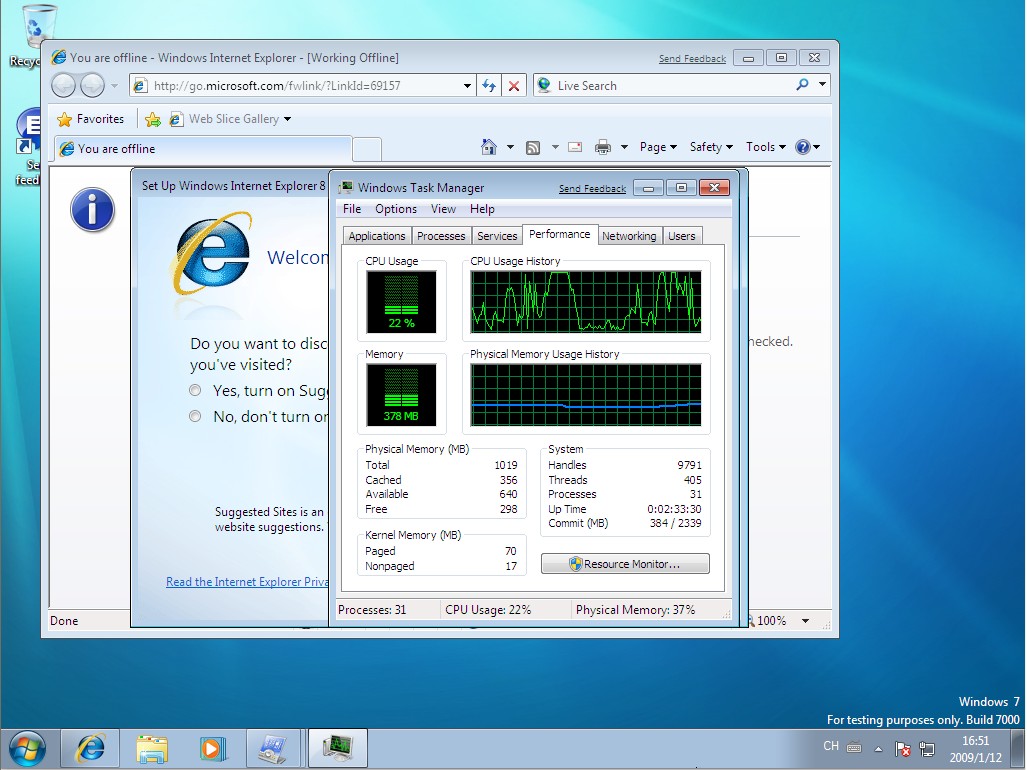Select No, don't turn on option
1027x770 pixels.
click(195, 416)
